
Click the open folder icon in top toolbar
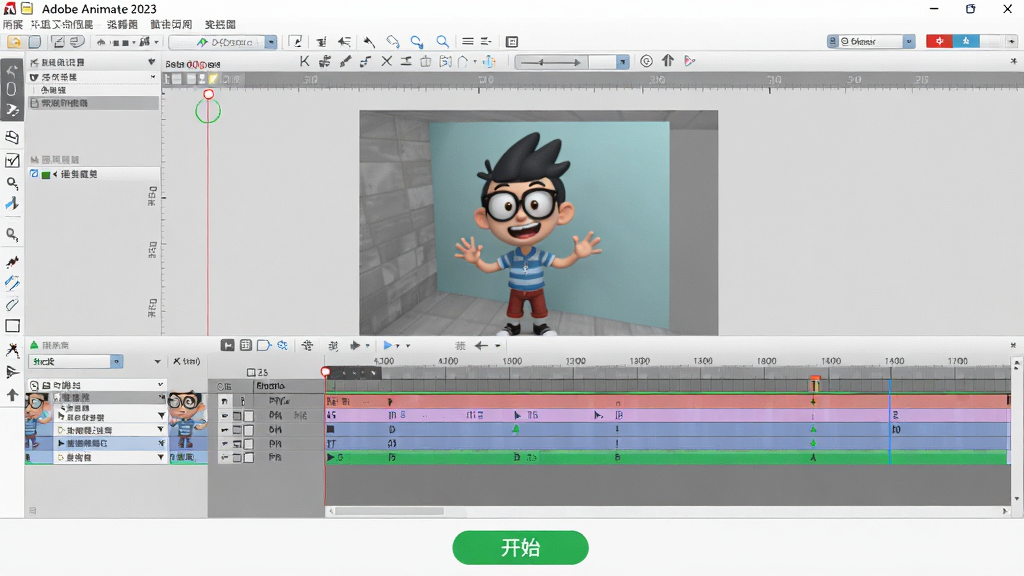[x=14, y=42]
